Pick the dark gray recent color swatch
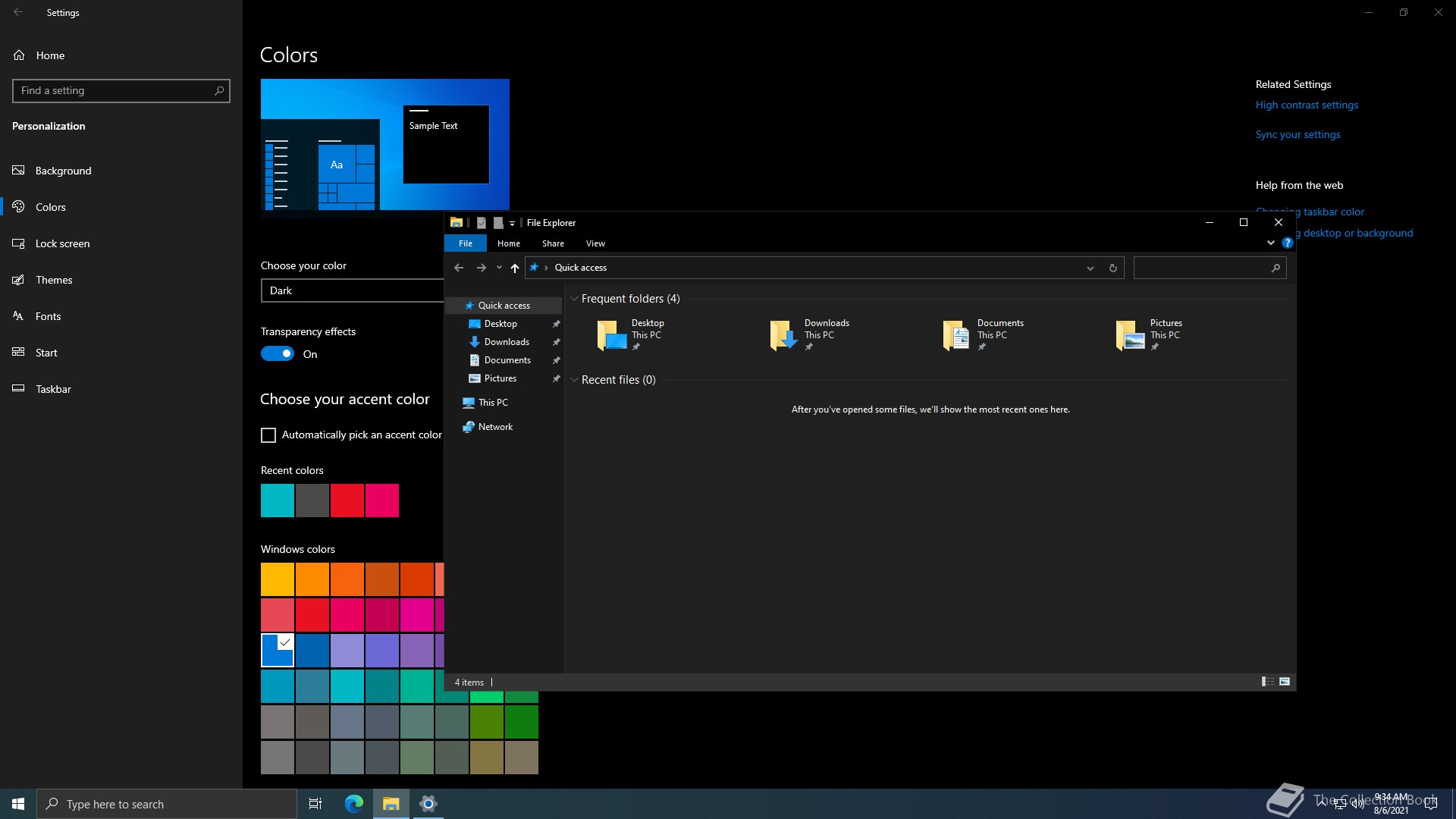The height and width of the screenshot is (819, 1456). (x=312, y=500)
